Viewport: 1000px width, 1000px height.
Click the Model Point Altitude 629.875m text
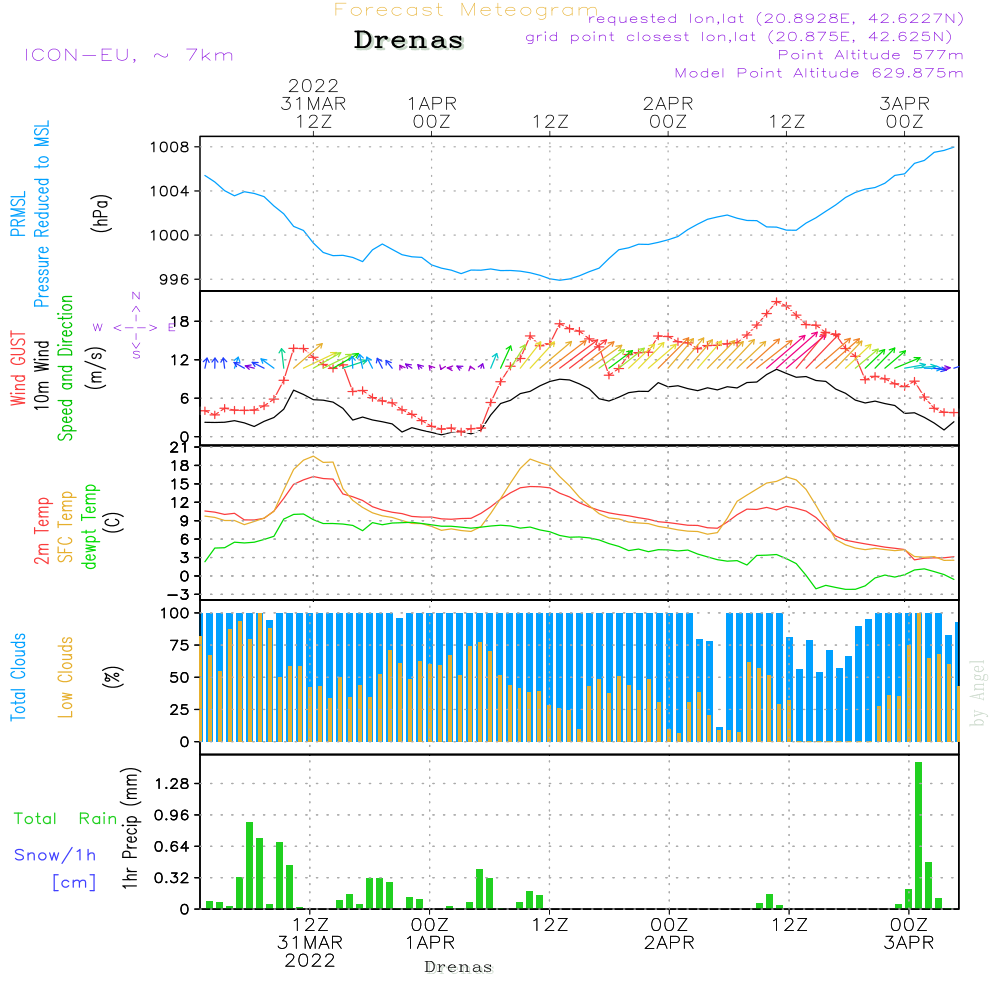tap(819, 73)
